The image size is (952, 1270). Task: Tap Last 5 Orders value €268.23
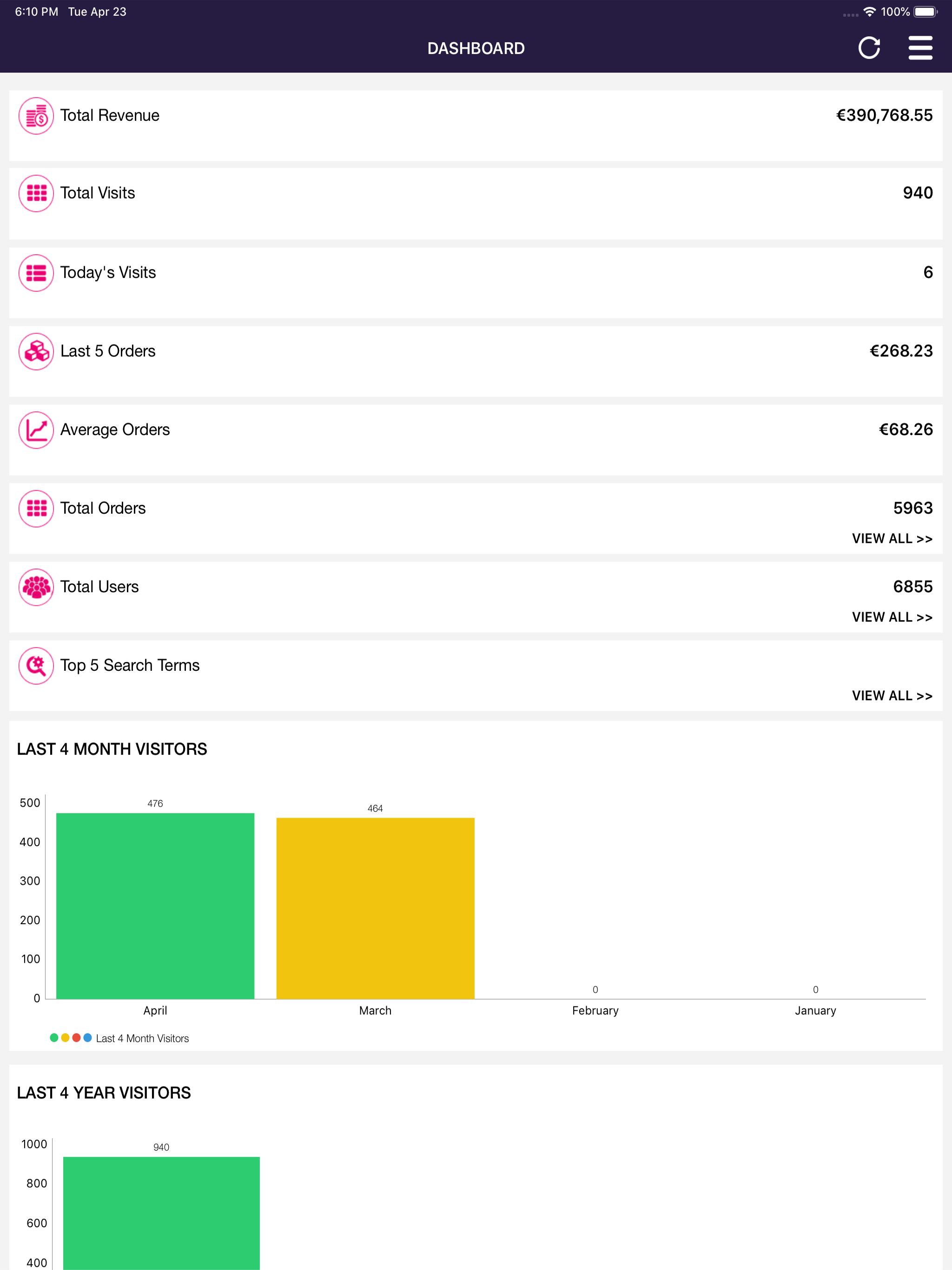point(901,351)
